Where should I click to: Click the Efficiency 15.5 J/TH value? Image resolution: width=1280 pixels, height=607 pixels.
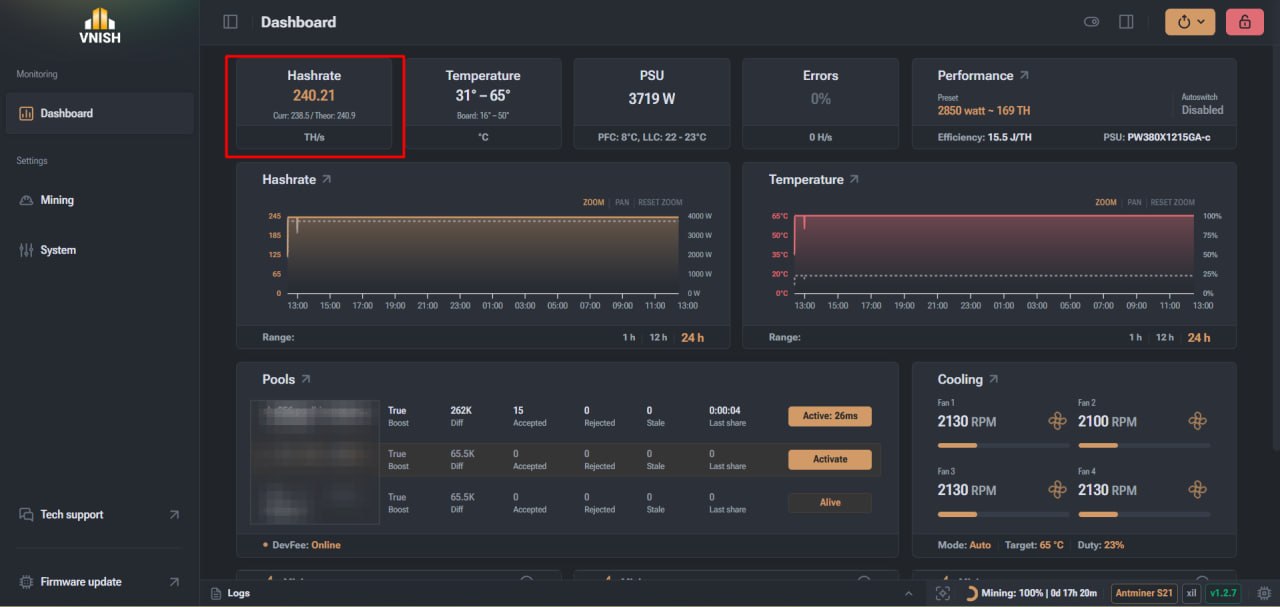point(984,137)
